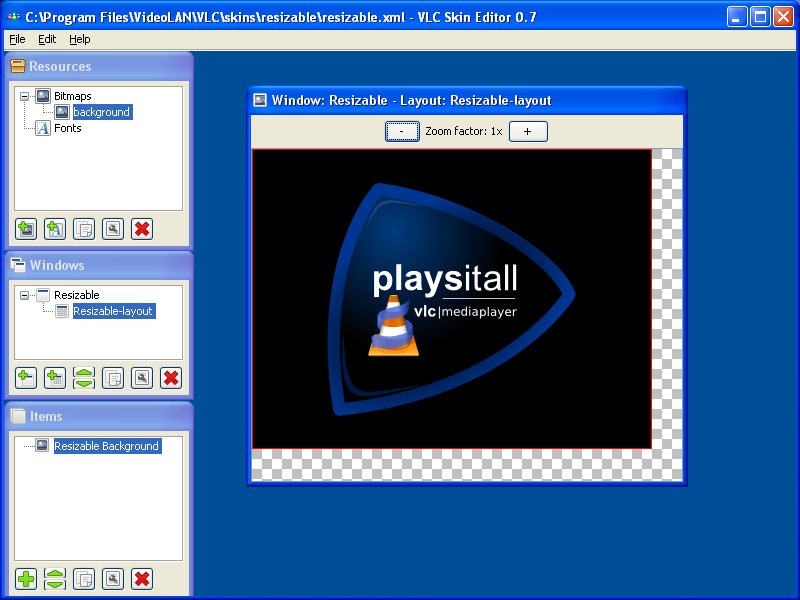Delete the selected window or layout
Image resolution: width=800 pixels, height=600 pixels.
point(171,378)
